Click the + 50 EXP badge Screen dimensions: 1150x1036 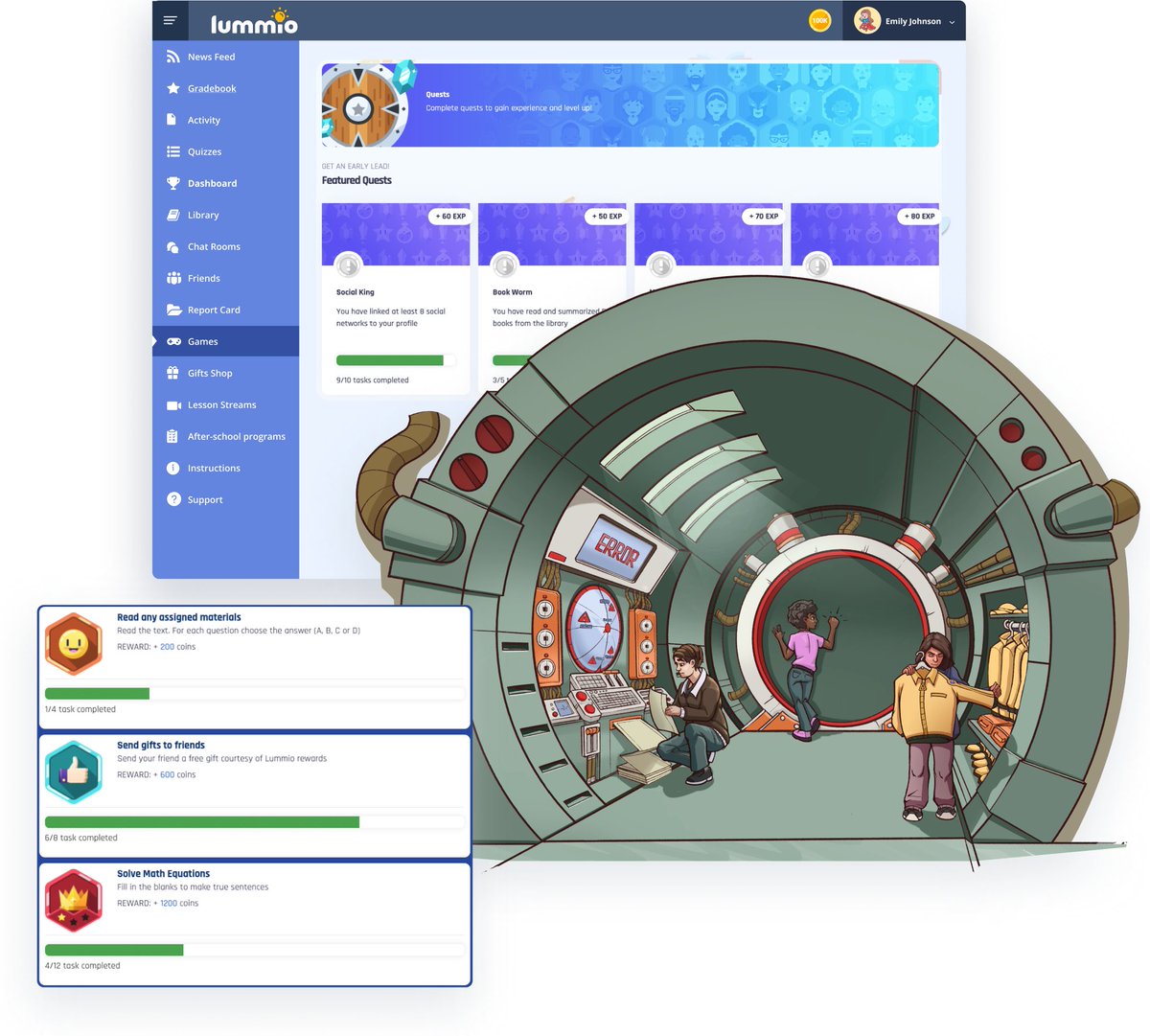coord(606,217)
